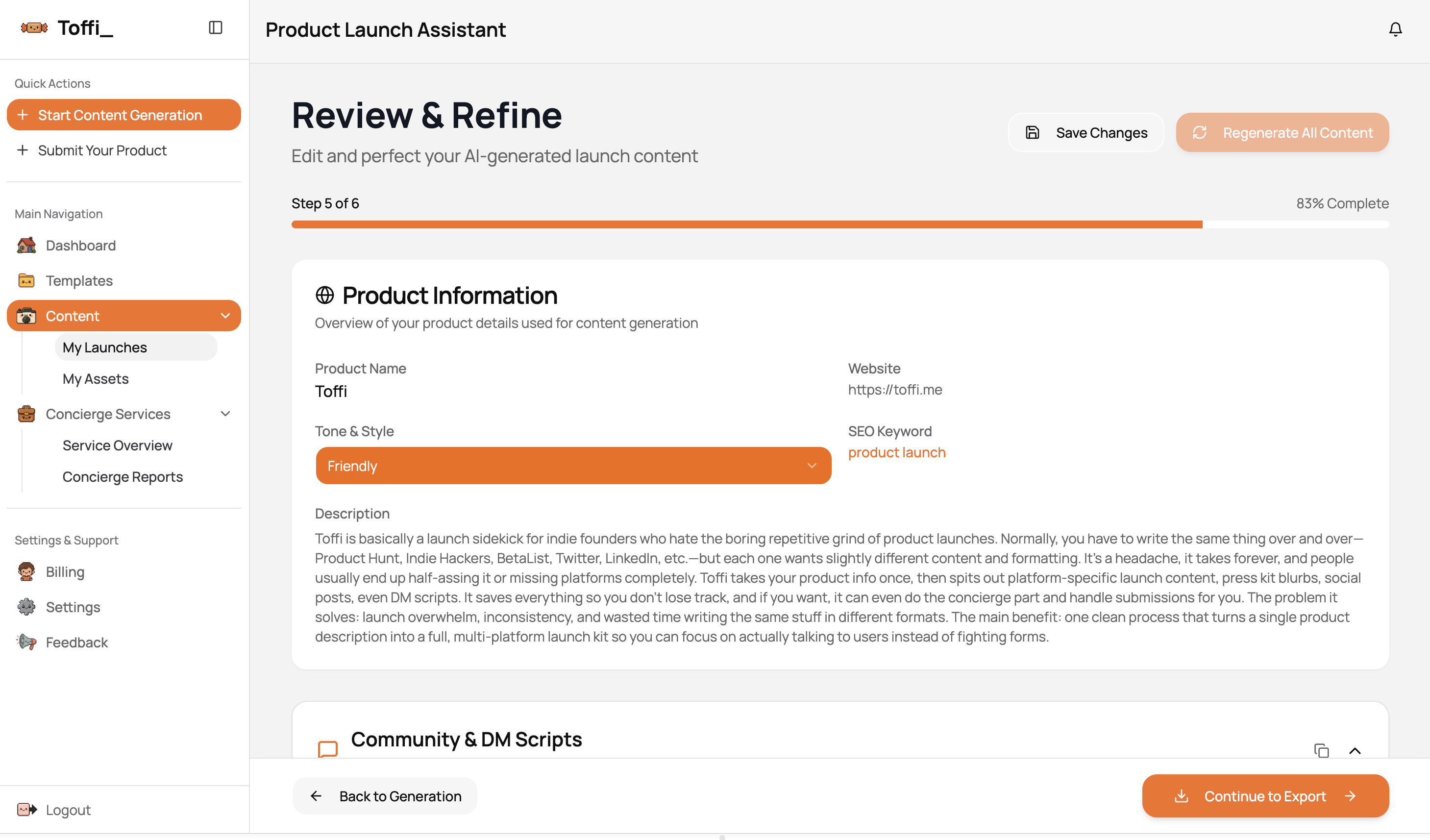Image resolution: width=1430 pixels, height=840 pixels.
Task: Click the Toffi candy logo icon
Action: [34, 27]
